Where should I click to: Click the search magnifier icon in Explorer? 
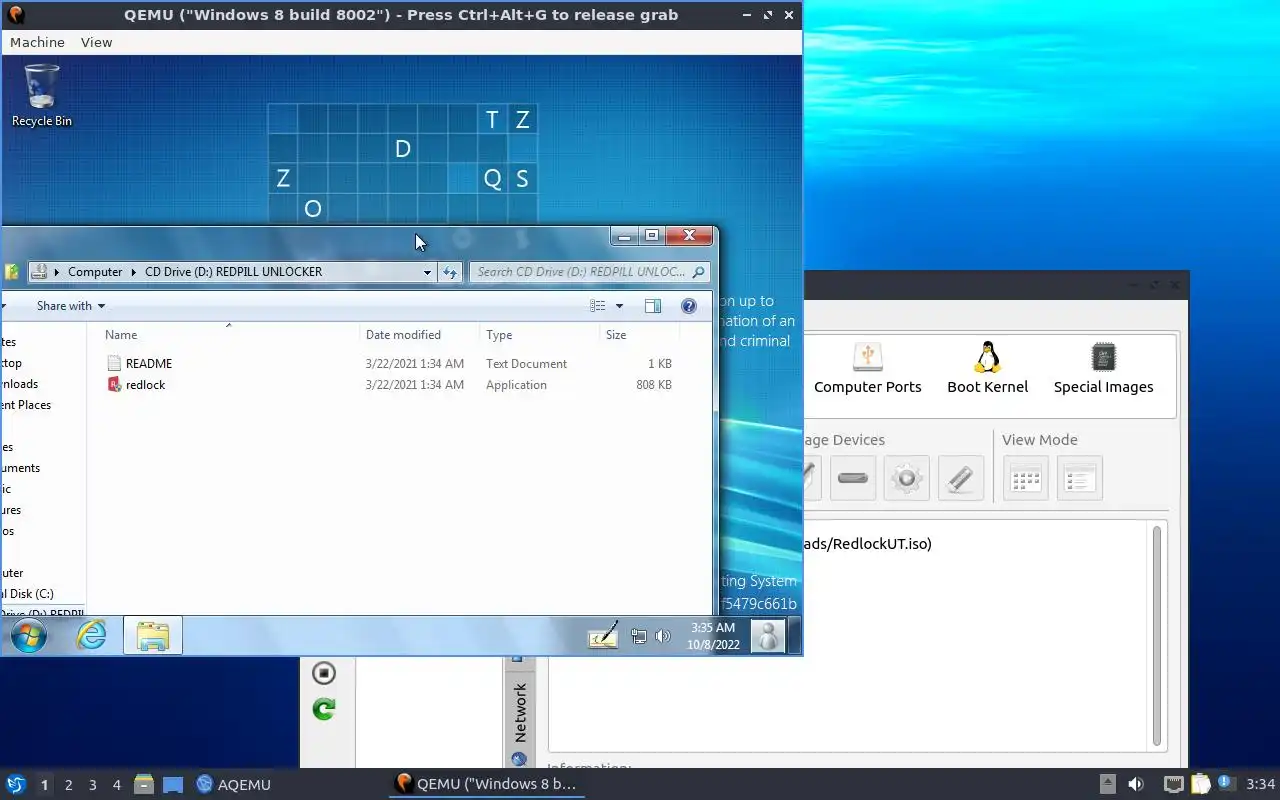[x=699, y=272]
